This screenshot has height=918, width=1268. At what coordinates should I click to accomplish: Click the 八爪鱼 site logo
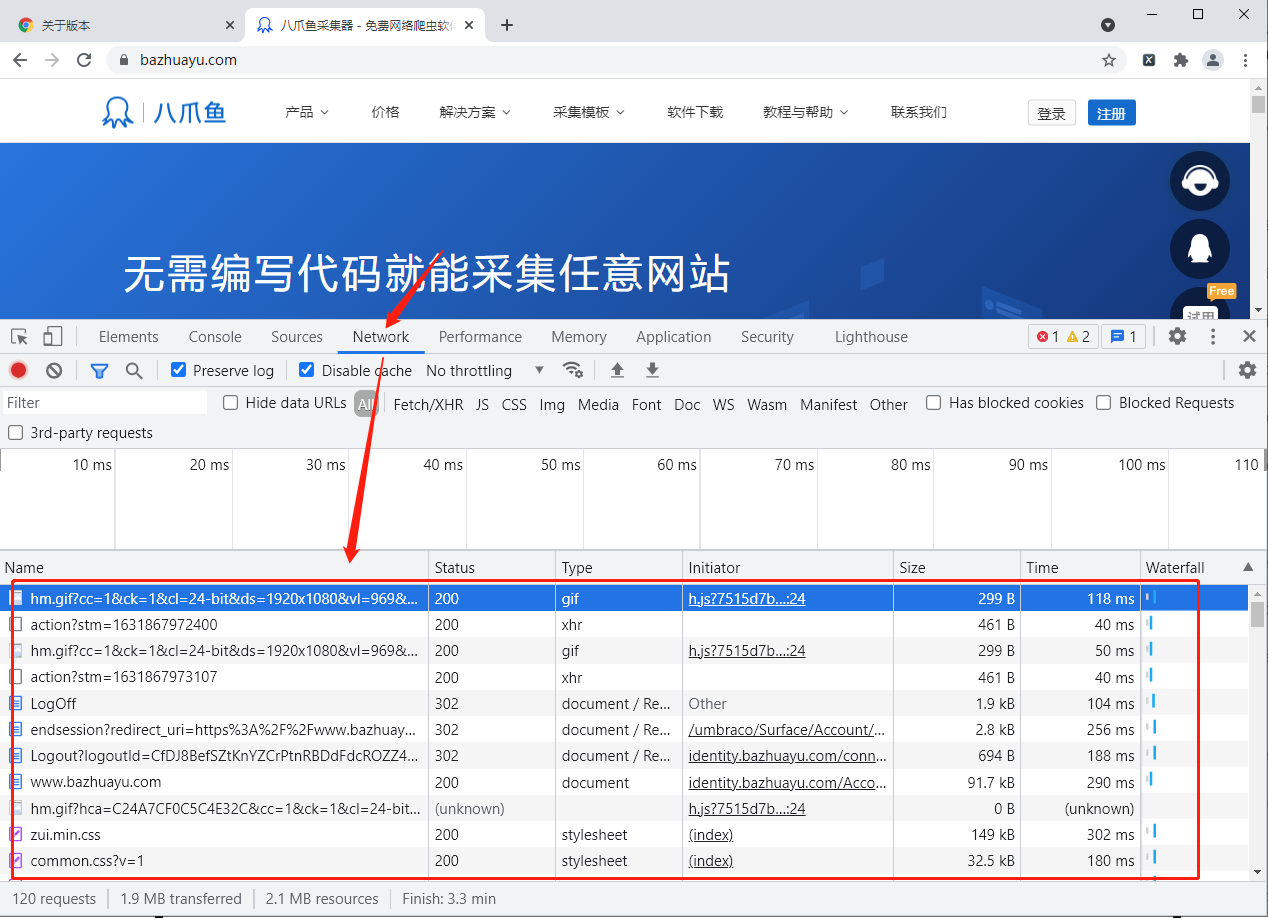point(164,112)
